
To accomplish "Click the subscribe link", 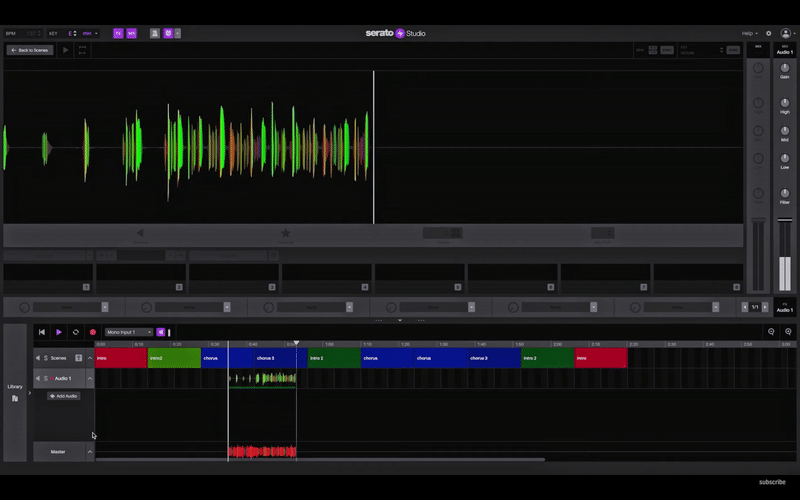I will tap(772, 482).
